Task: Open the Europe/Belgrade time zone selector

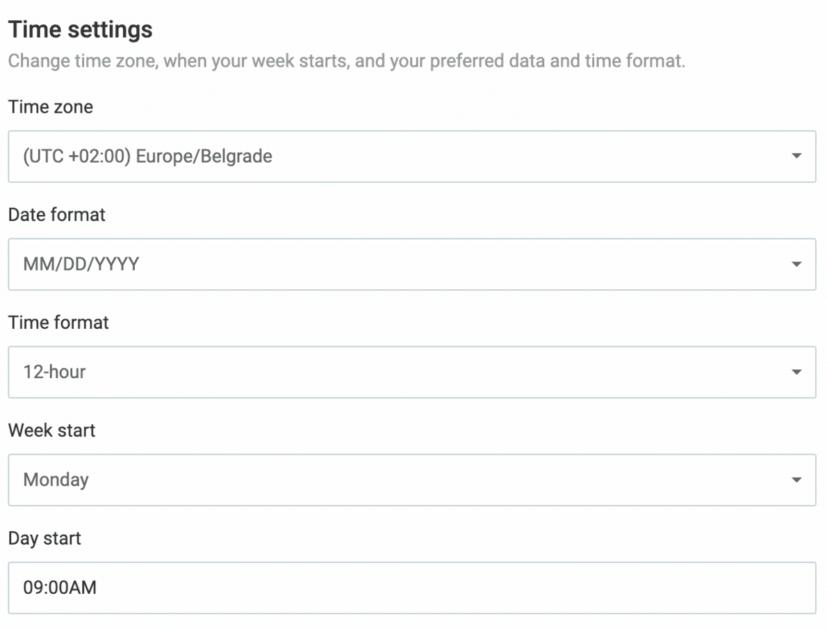Action: (x=411, y=156)
